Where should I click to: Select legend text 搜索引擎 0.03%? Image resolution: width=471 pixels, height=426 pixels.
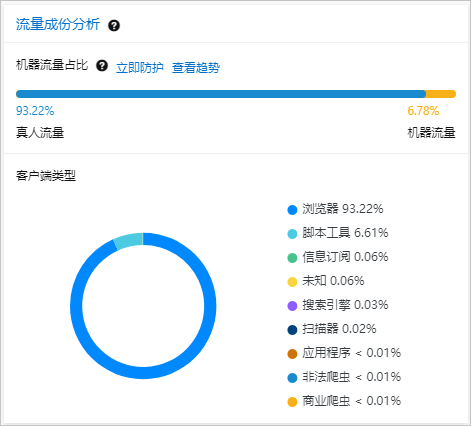click(345, 305)
